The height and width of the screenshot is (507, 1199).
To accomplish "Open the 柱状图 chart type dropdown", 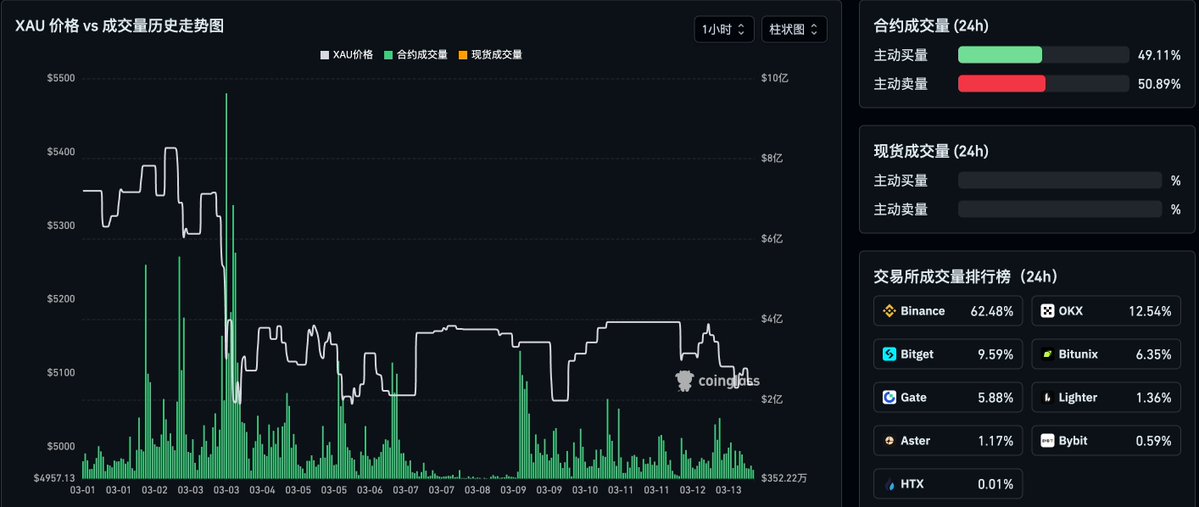I will pos(794,29).
